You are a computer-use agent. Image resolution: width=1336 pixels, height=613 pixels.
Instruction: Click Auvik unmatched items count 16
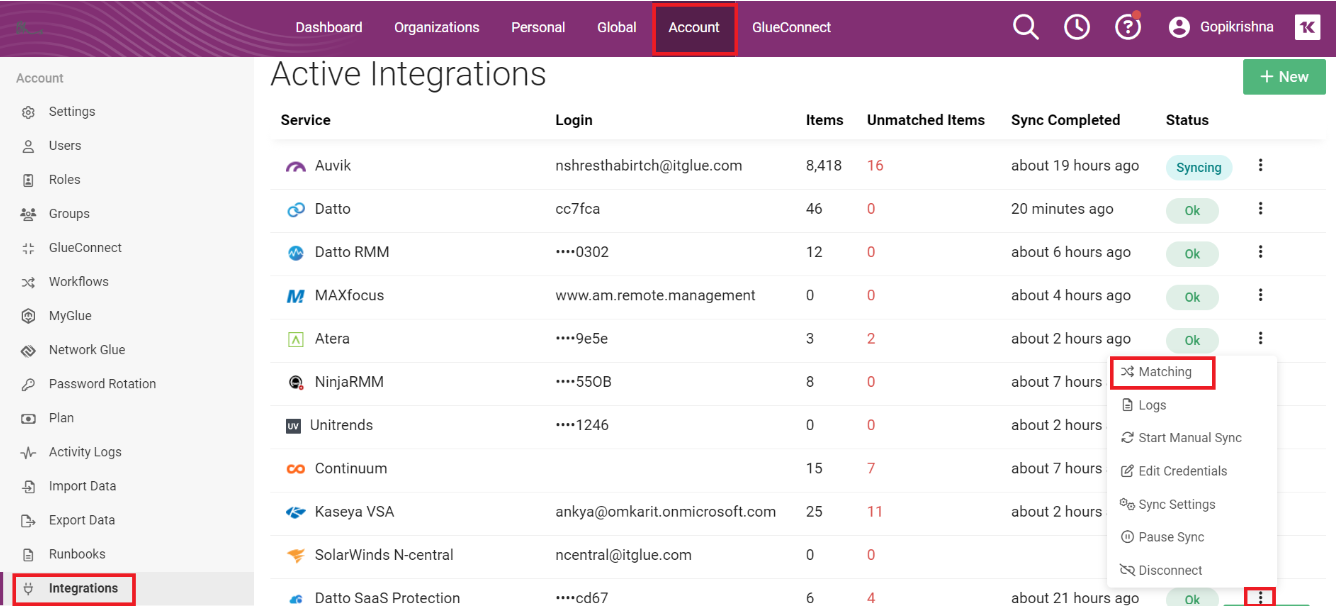875,166
